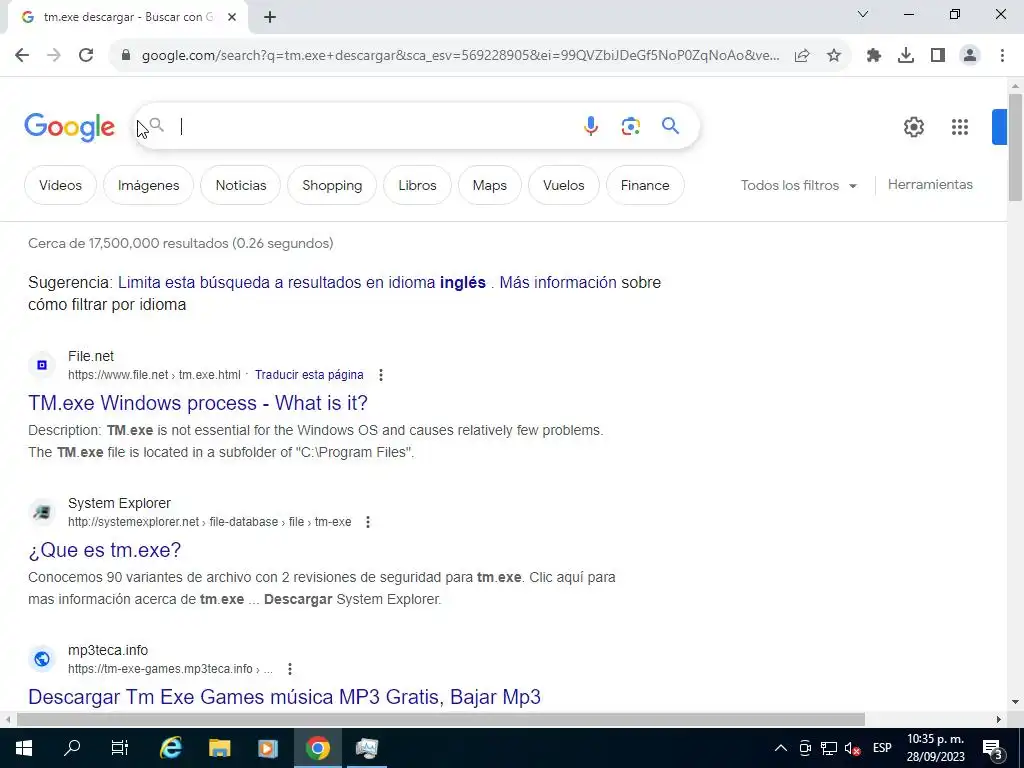Go forward with the forward arrow
This screenshot has width=1024, height=768.
pyautogui.click(x=54, y=56)
